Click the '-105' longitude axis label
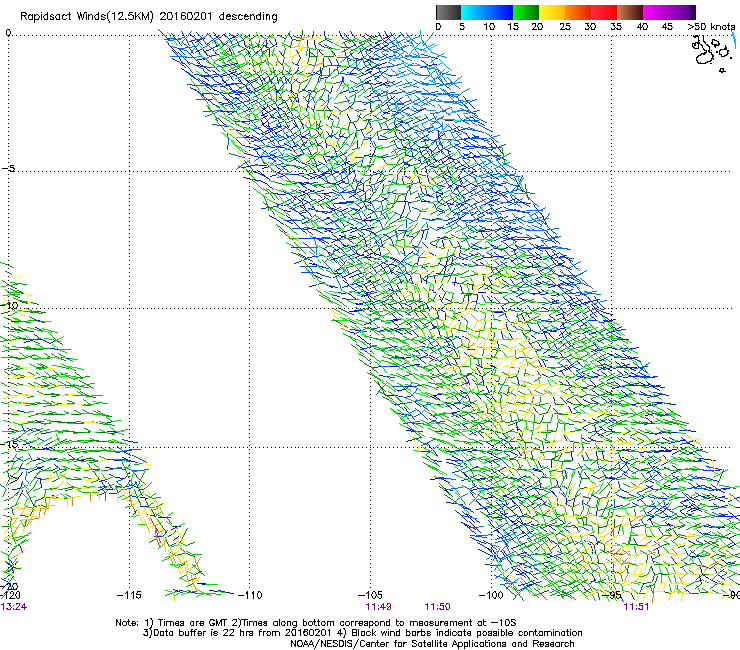Image resolution: width=740 pixels, height=650 pixels. 370,595
